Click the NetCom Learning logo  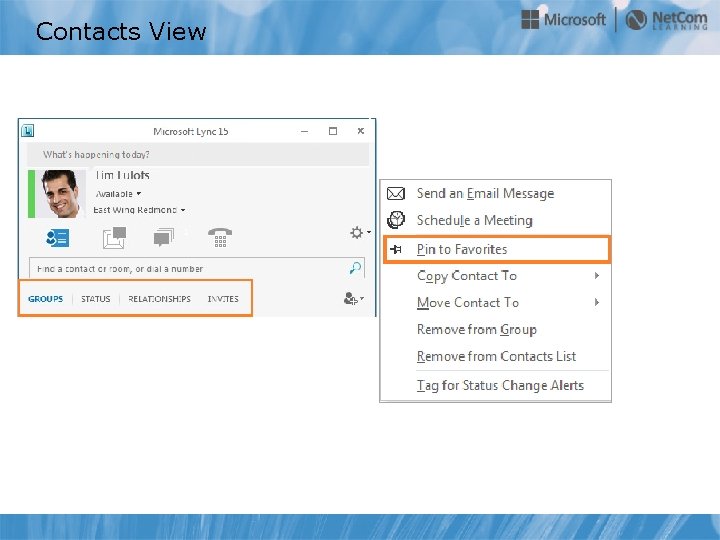[x=667, y=20]
